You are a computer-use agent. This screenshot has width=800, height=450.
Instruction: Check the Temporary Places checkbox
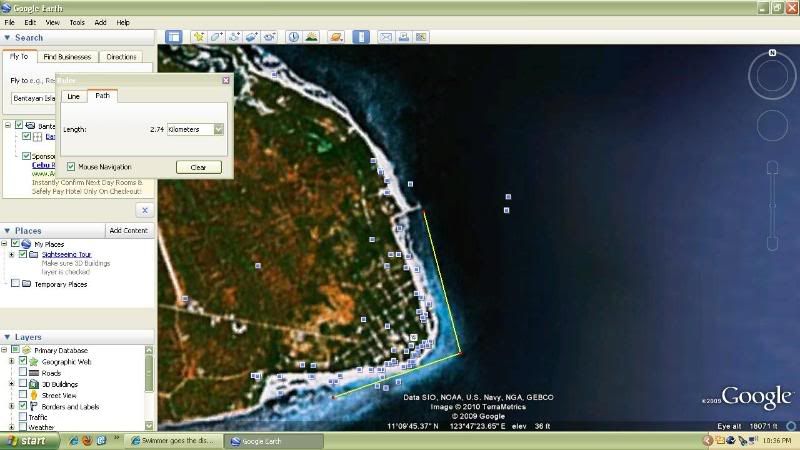tap(15, 283)
